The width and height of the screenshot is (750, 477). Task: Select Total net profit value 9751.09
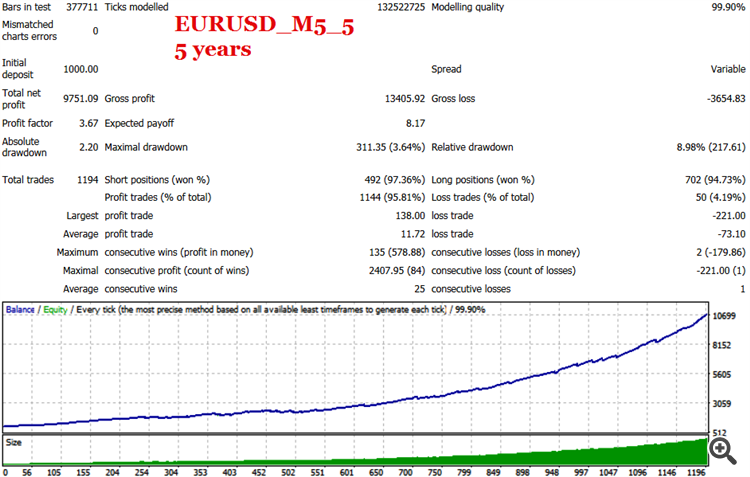click(x=80, y=99)
